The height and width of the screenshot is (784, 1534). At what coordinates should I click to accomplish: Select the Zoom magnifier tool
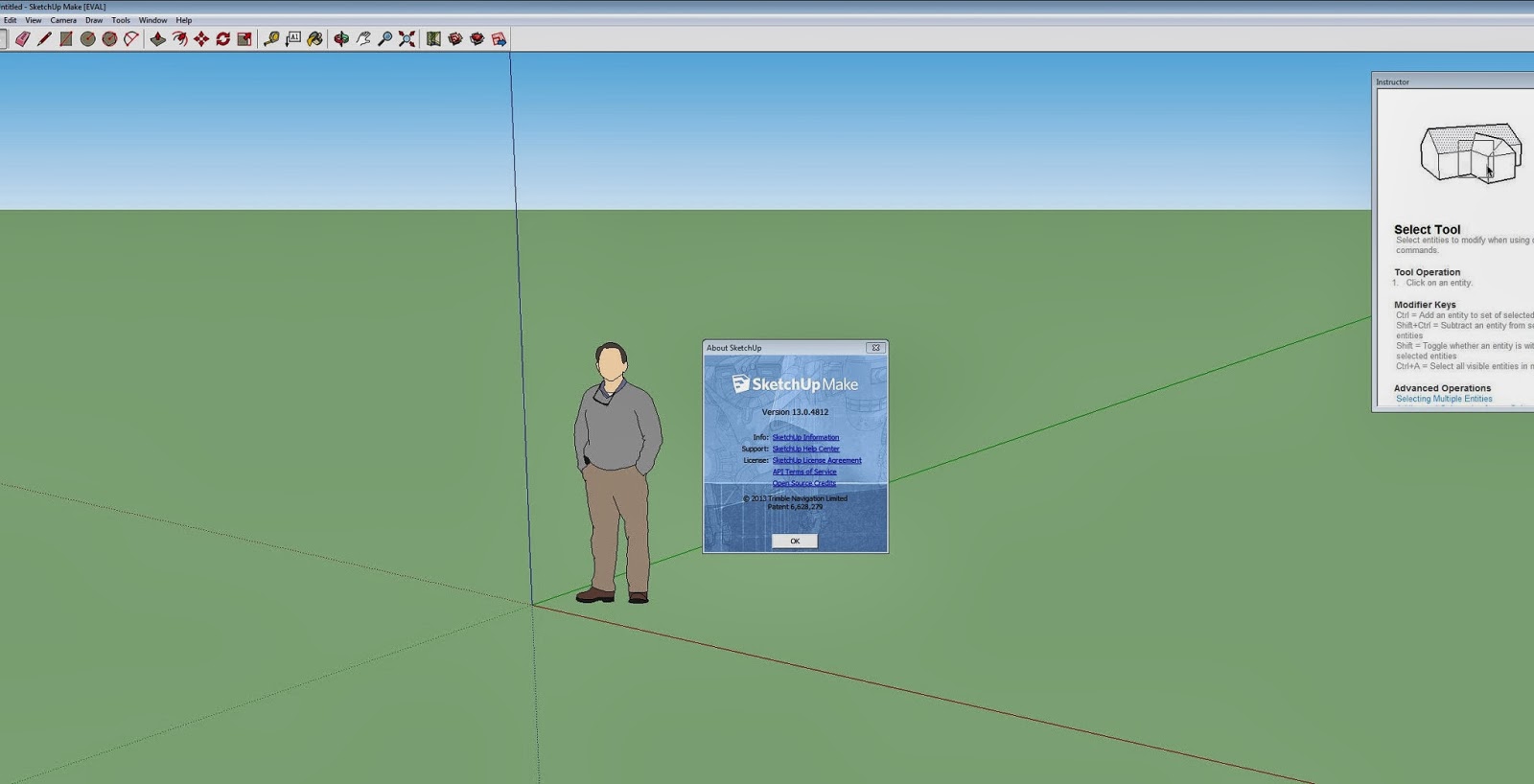tap(384, 39)
